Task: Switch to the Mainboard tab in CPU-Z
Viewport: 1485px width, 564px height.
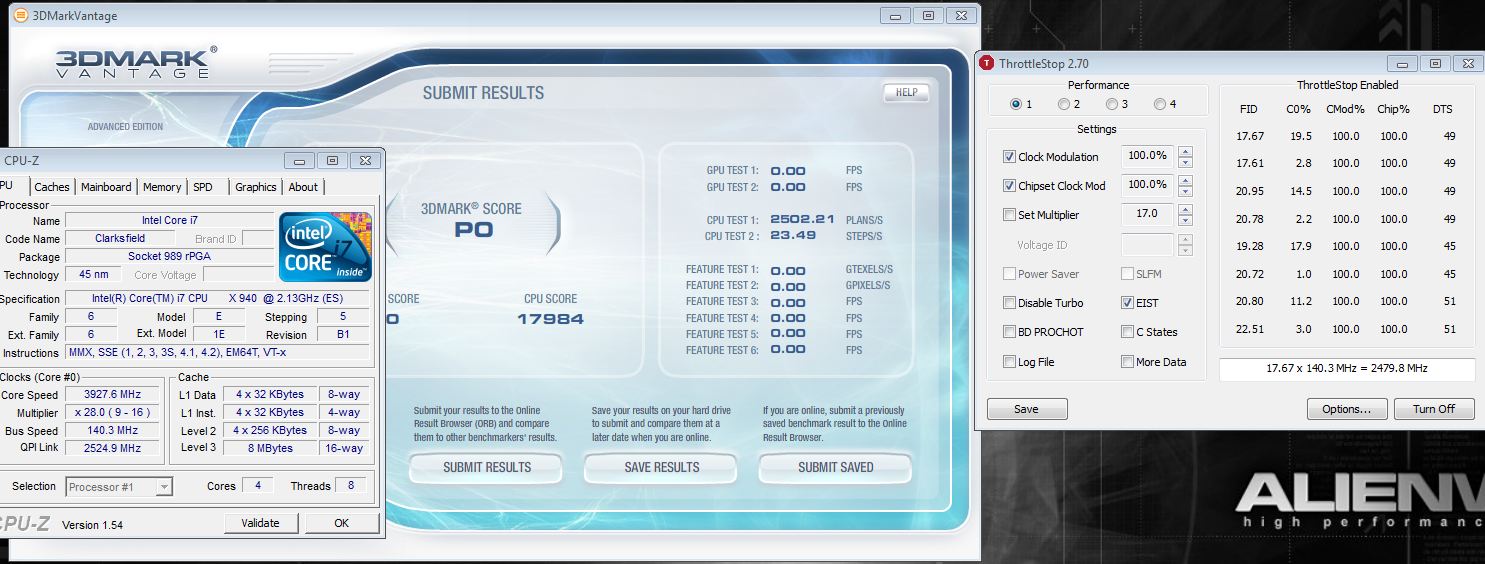Action: coord(106,187)
